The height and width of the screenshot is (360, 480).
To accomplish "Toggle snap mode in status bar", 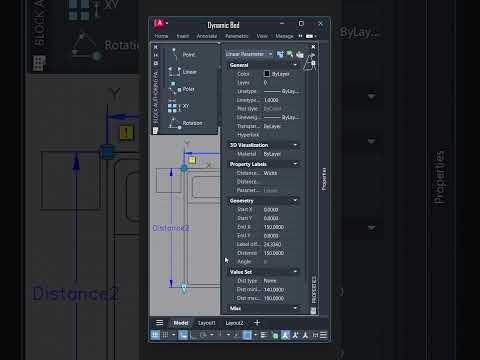I will pyautogui.click(x=183, y=335).
